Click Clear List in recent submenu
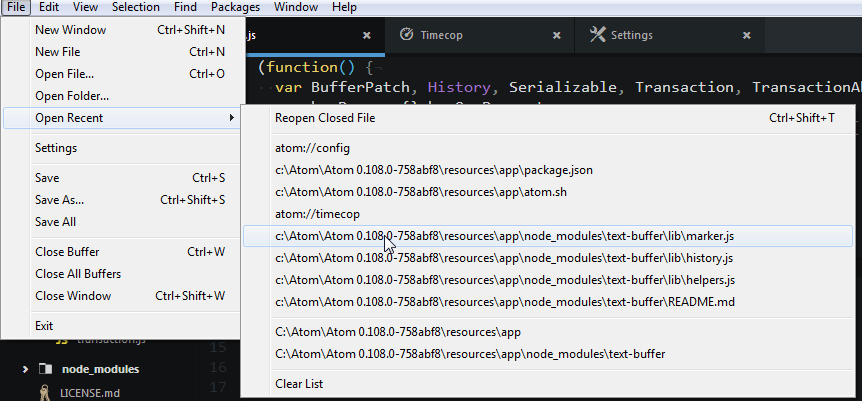862x401 pixels. click(548, 384)
